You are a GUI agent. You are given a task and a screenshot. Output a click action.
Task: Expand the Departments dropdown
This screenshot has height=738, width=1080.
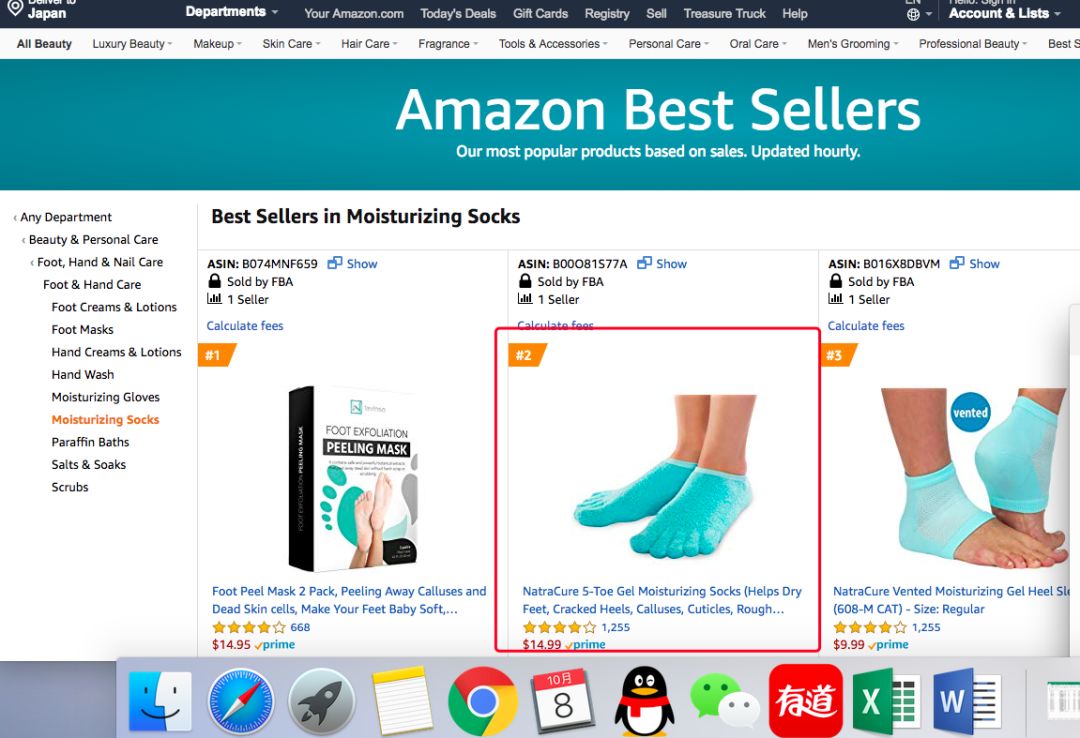click(x=232, y=12)
